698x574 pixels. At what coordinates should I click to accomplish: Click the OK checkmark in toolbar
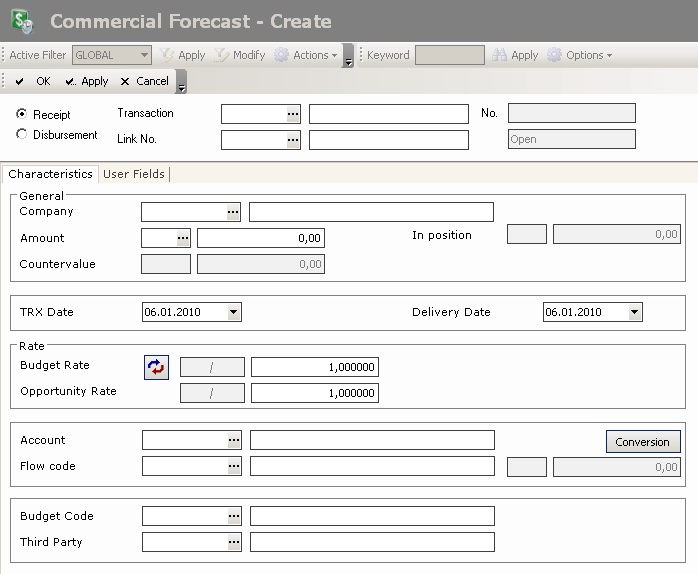33,82
